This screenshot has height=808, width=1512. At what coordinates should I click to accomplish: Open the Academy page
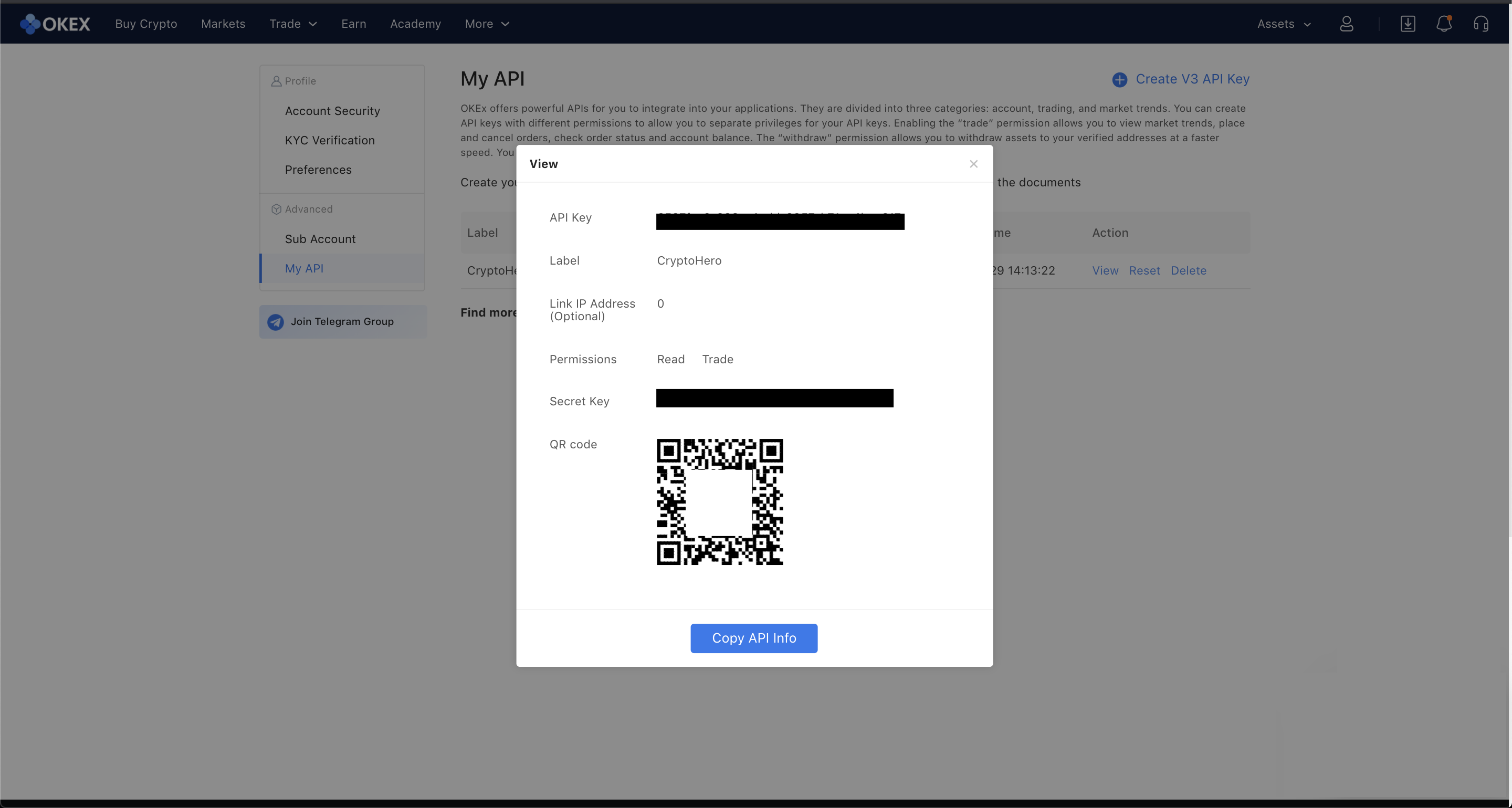click(416, 24)
